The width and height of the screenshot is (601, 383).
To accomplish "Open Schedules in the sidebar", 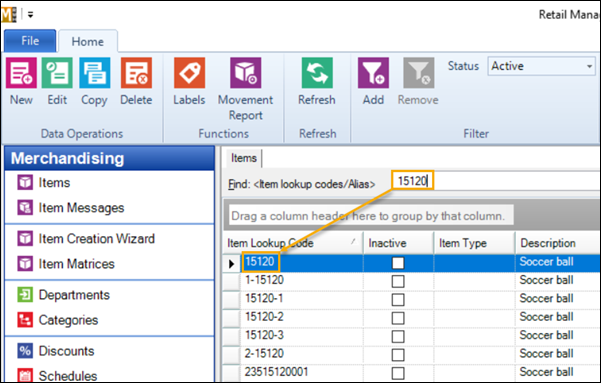I will 68,376.
